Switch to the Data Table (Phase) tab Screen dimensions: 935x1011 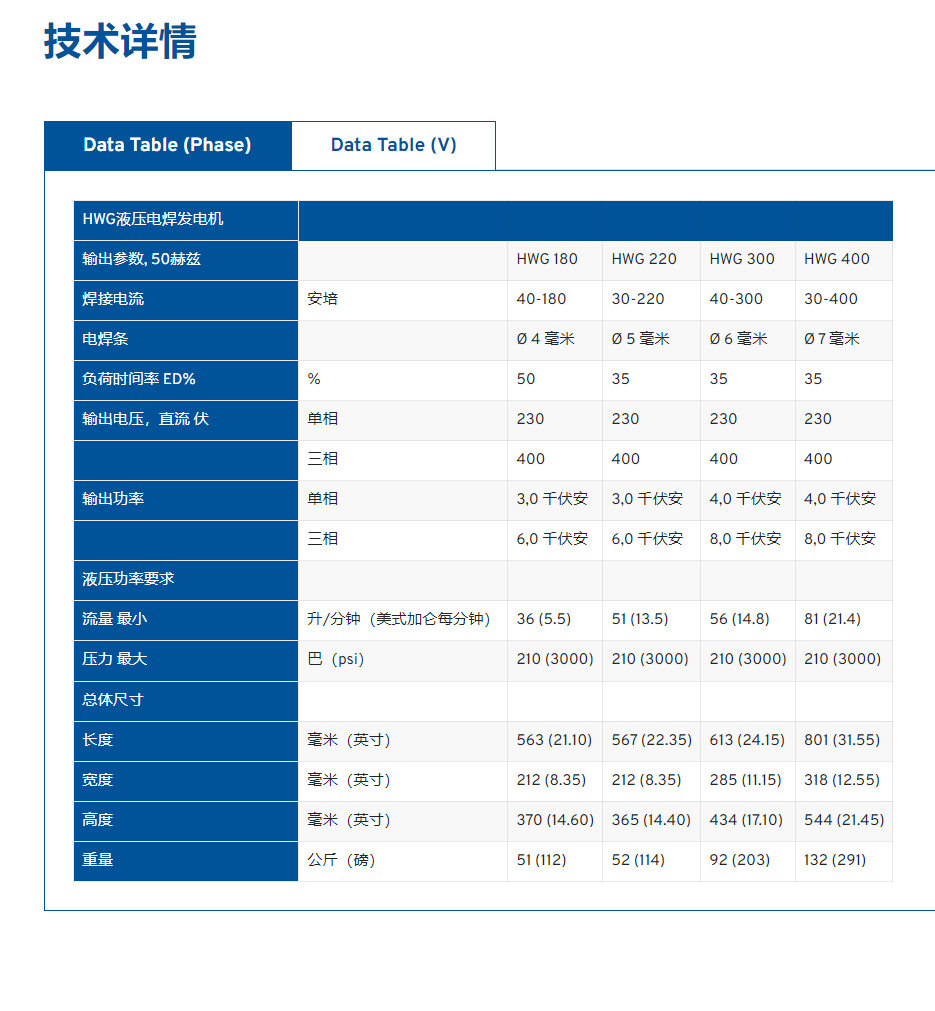pos(167,145)
